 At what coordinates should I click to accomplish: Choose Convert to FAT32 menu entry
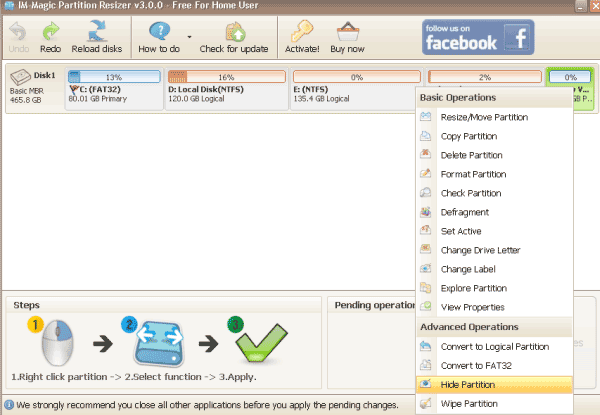pos(494,366)
